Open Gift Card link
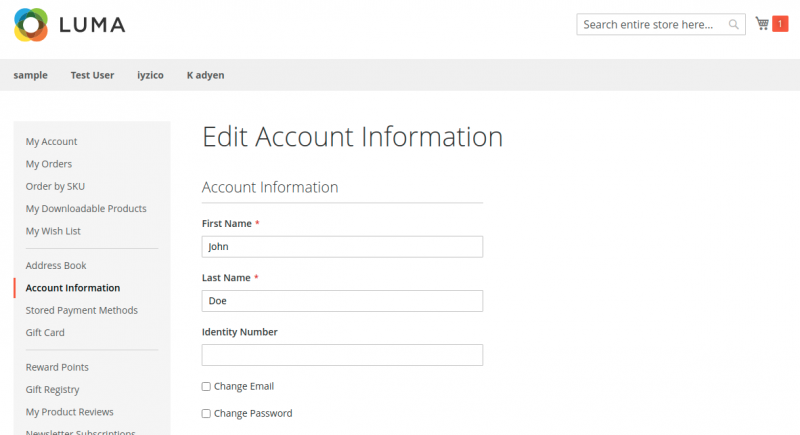Viewport: 800px width, 435px height. click(45, 332)
